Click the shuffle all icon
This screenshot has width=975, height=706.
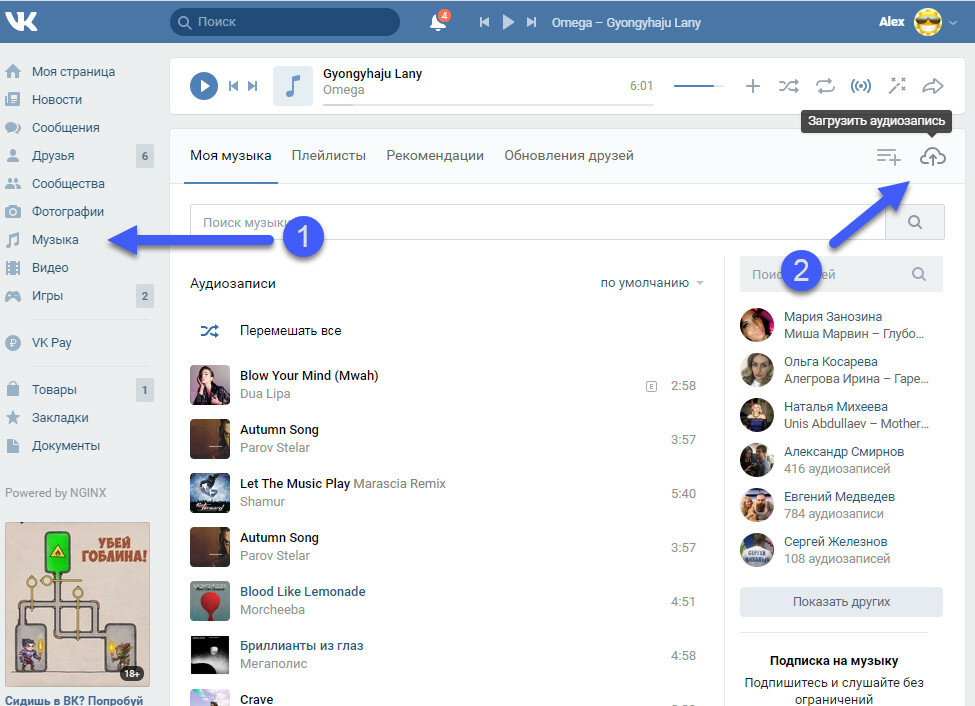pos(210,331)
